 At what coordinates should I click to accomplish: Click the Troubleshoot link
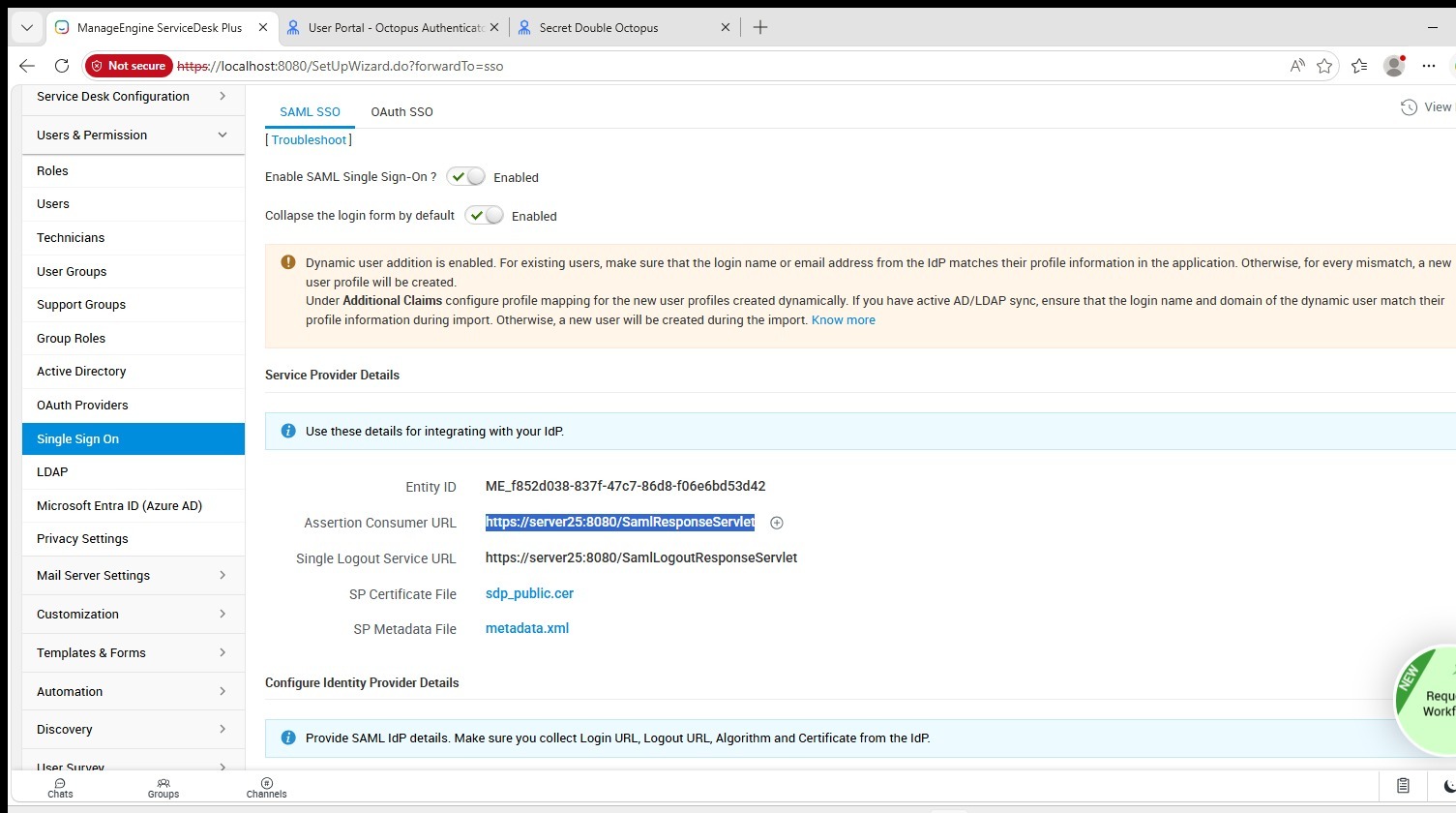pyautogui.click(x=309, y=140)
